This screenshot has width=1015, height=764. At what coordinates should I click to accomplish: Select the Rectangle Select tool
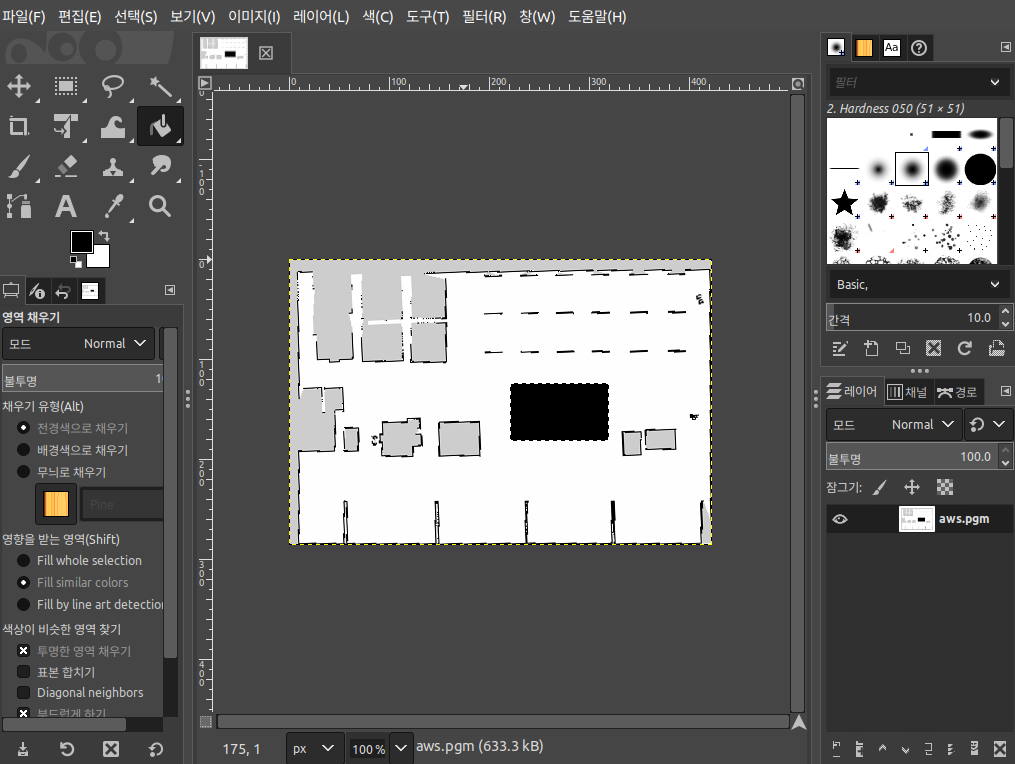65,86
